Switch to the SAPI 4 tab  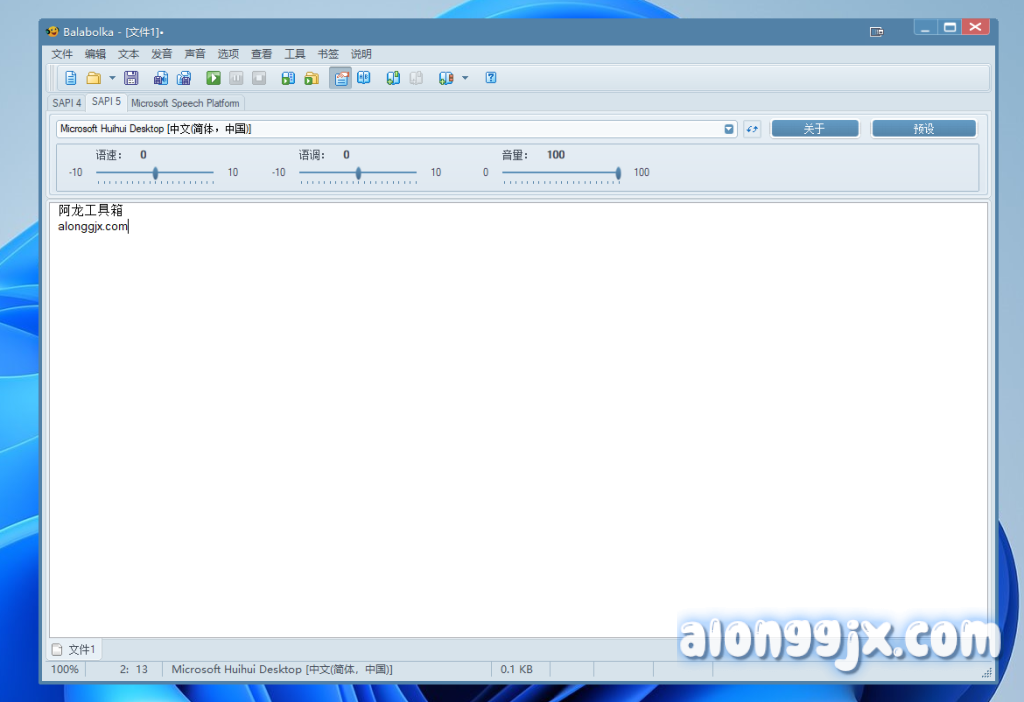point(67,103)
